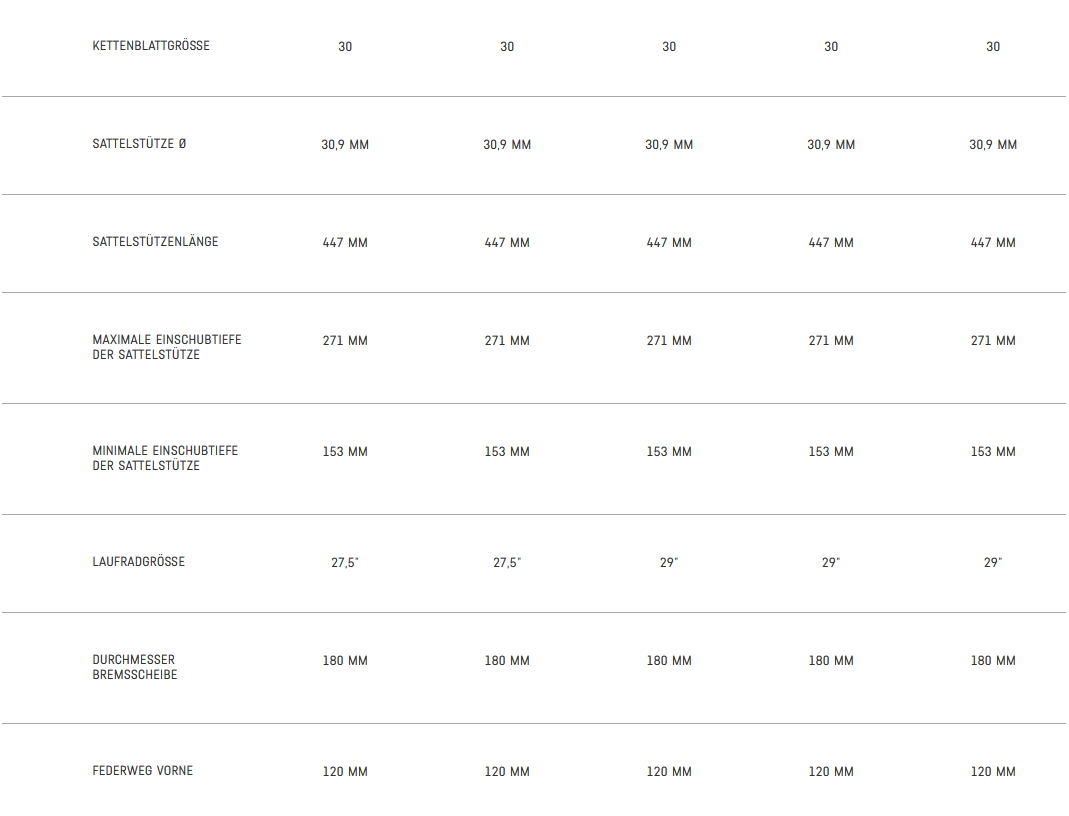
Task: Click first-column 271 MM insertion depth value
Action: tap(345, 341)
